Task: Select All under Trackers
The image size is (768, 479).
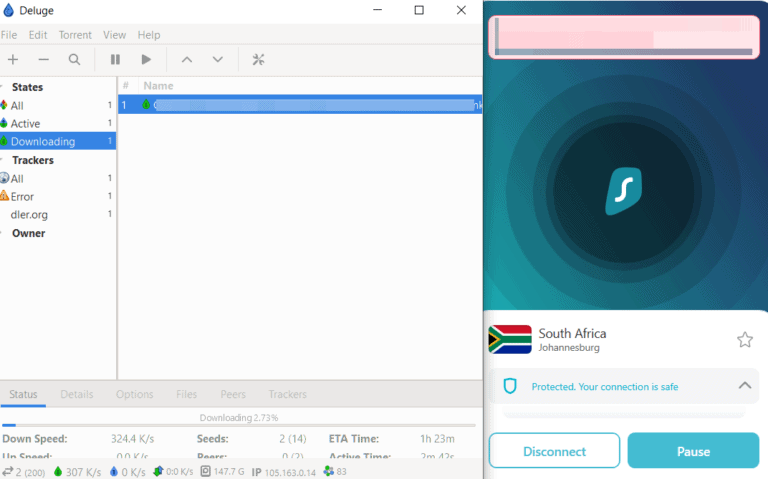Action: coord(58,178)
